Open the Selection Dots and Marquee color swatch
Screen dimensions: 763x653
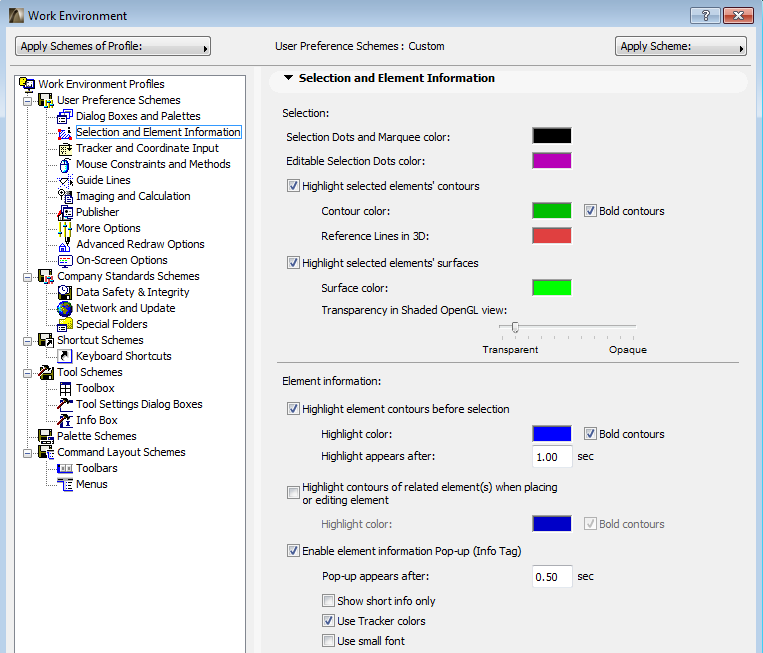pos(552,136)
